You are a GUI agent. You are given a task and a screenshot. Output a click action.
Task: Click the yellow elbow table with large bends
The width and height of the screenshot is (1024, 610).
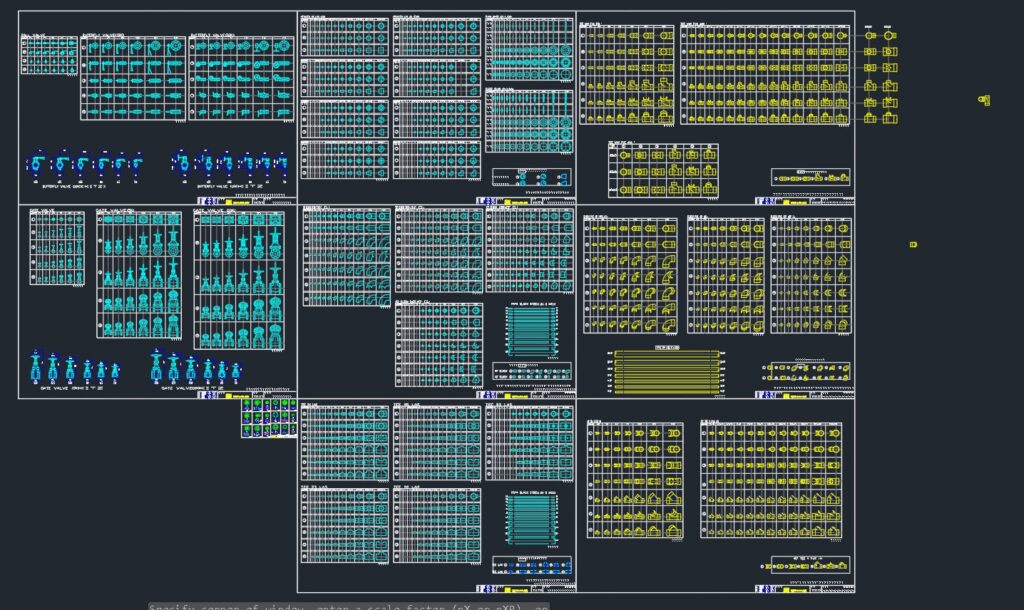(630, 276)
